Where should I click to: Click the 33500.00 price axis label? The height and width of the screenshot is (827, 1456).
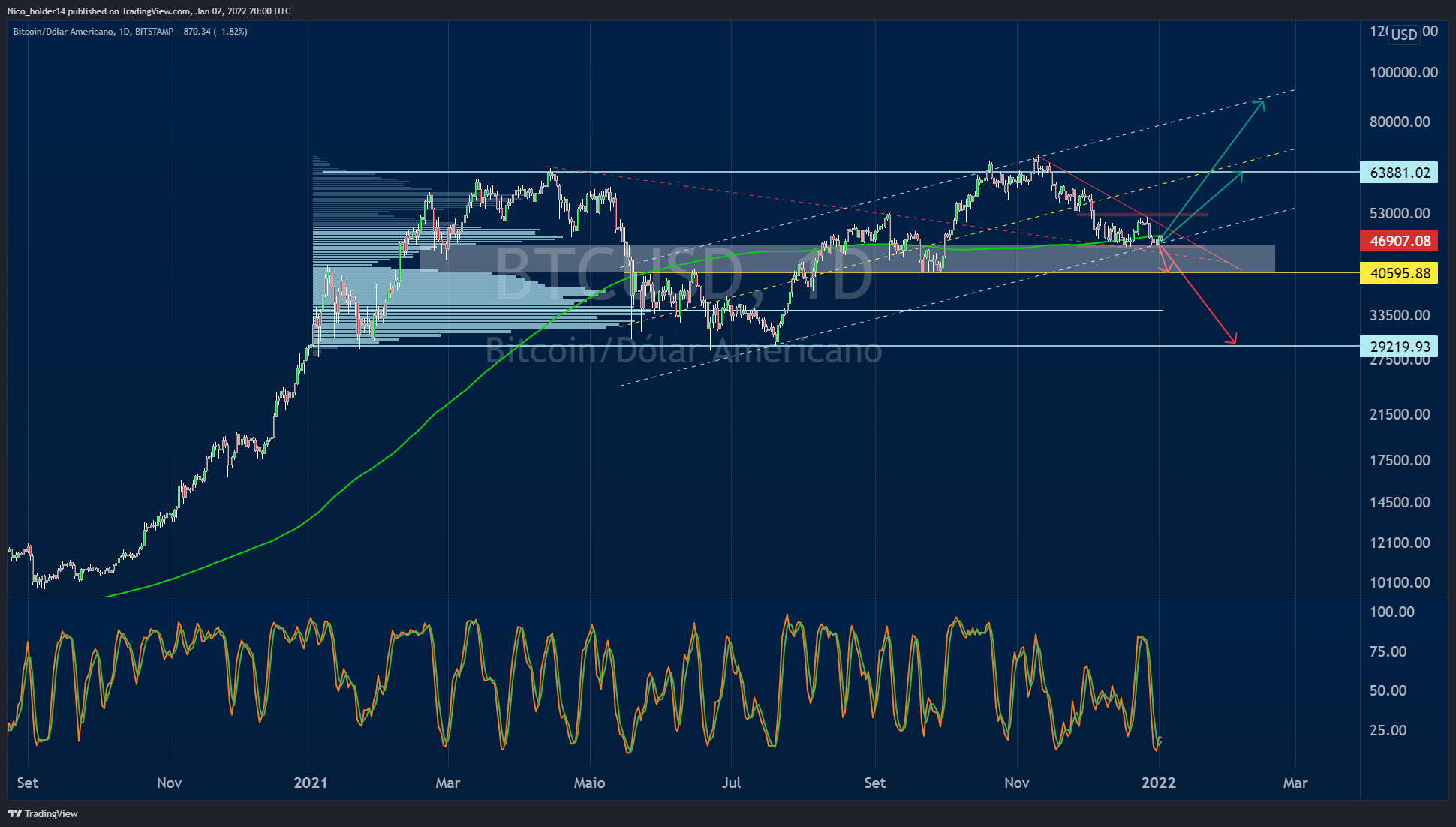click(x=1400, y=315)
